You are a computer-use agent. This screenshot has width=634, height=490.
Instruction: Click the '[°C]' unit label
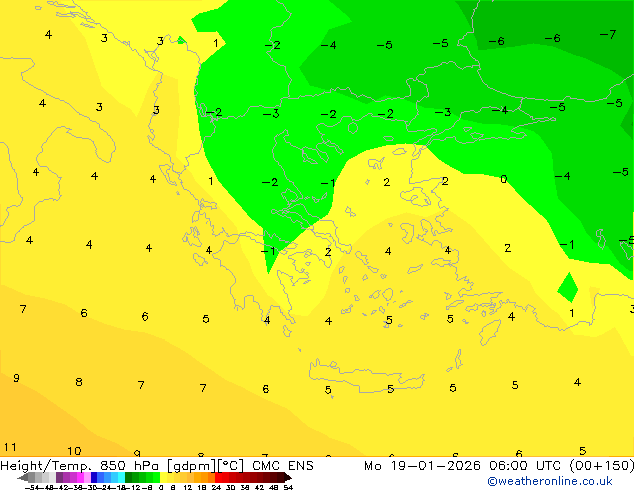coord(231,466)
